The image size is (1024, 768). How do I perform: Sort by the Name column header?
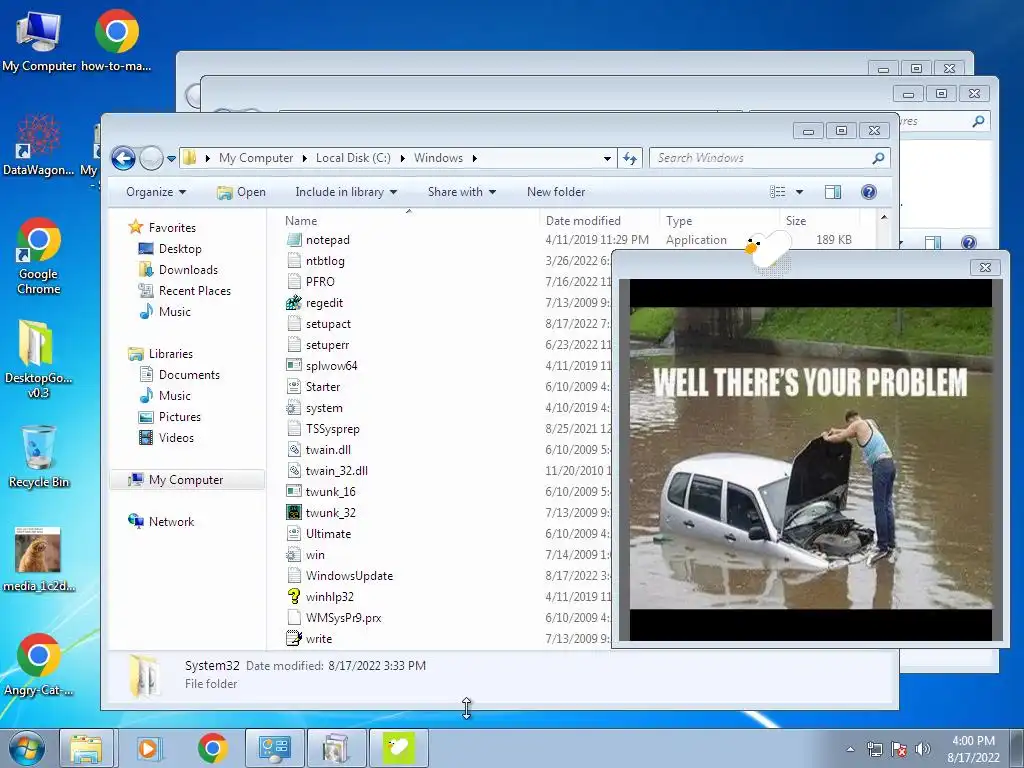click(x=409, y=221)
